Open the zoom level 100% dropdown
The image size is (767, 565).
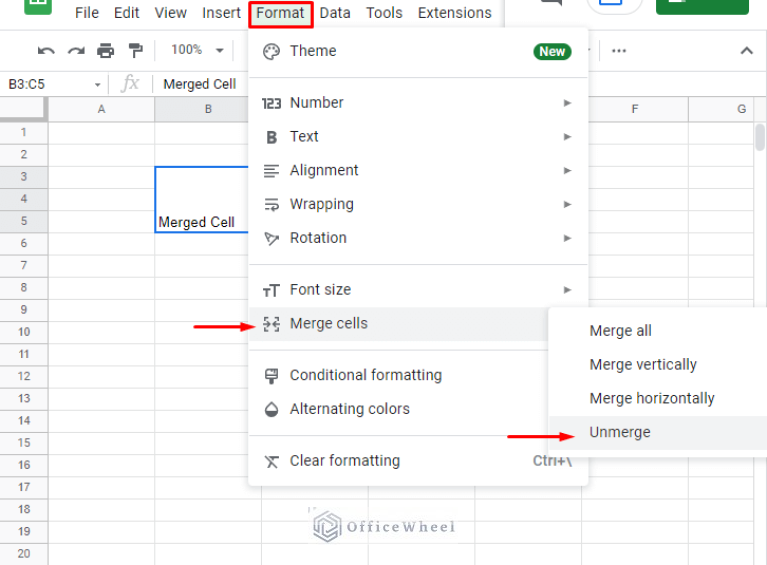197,50
